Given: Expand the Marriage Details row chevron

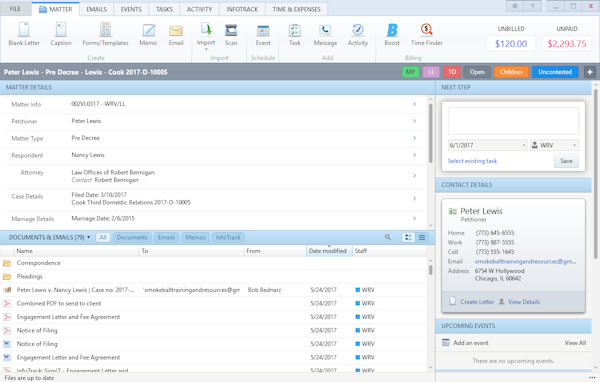Looking at the screenshot, I should click(x=414, y=218).
